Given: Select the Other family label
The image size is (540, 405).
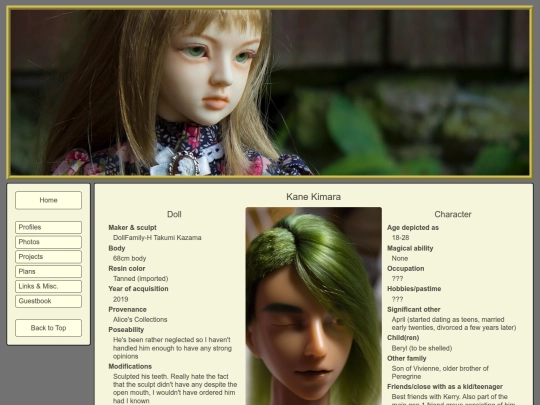Looking at the screenshot, I should [x=407, y=359].
